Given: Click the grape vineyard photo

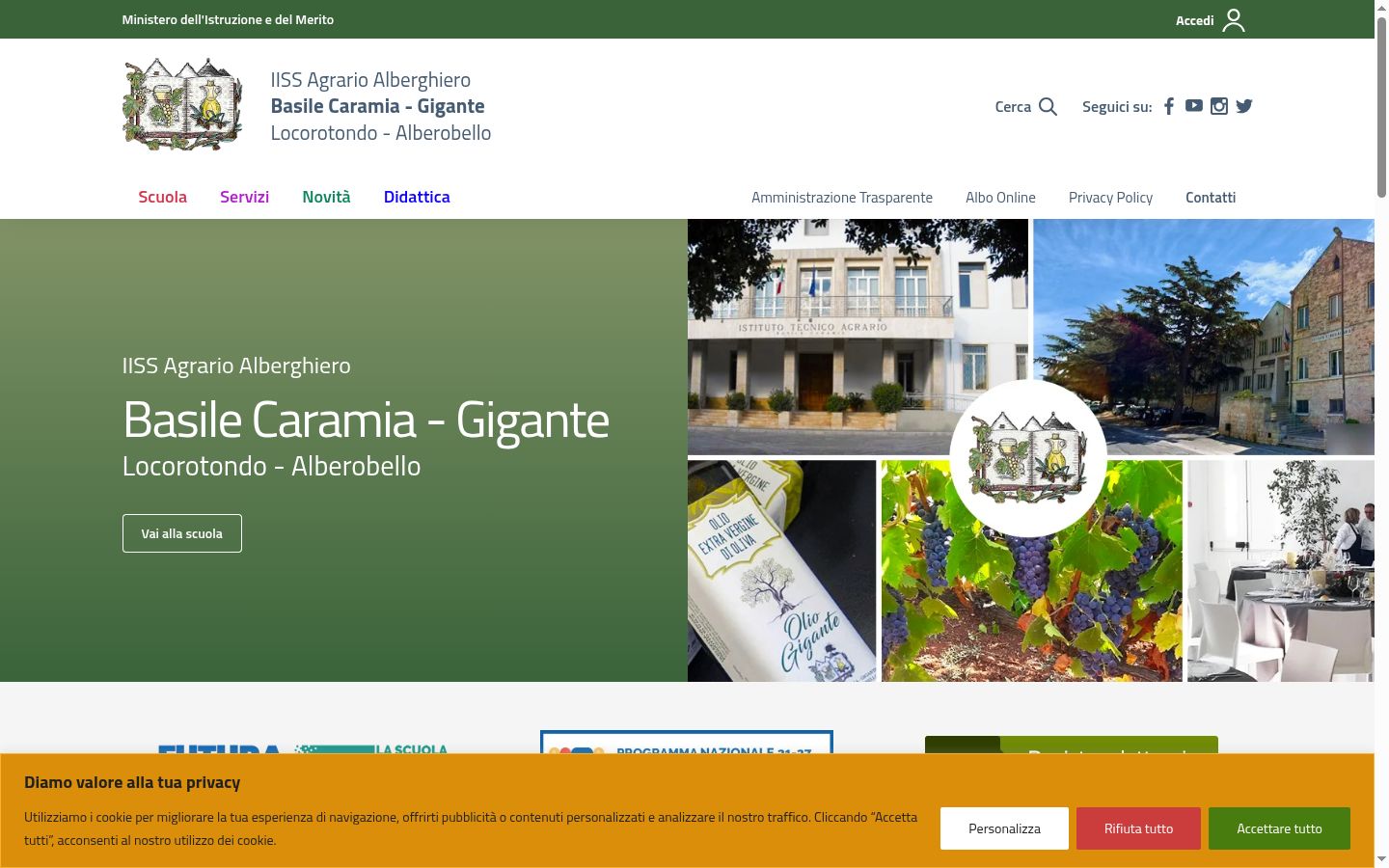Looking at the screenshot, I should pyautogui.click(x=1031, y=571).
